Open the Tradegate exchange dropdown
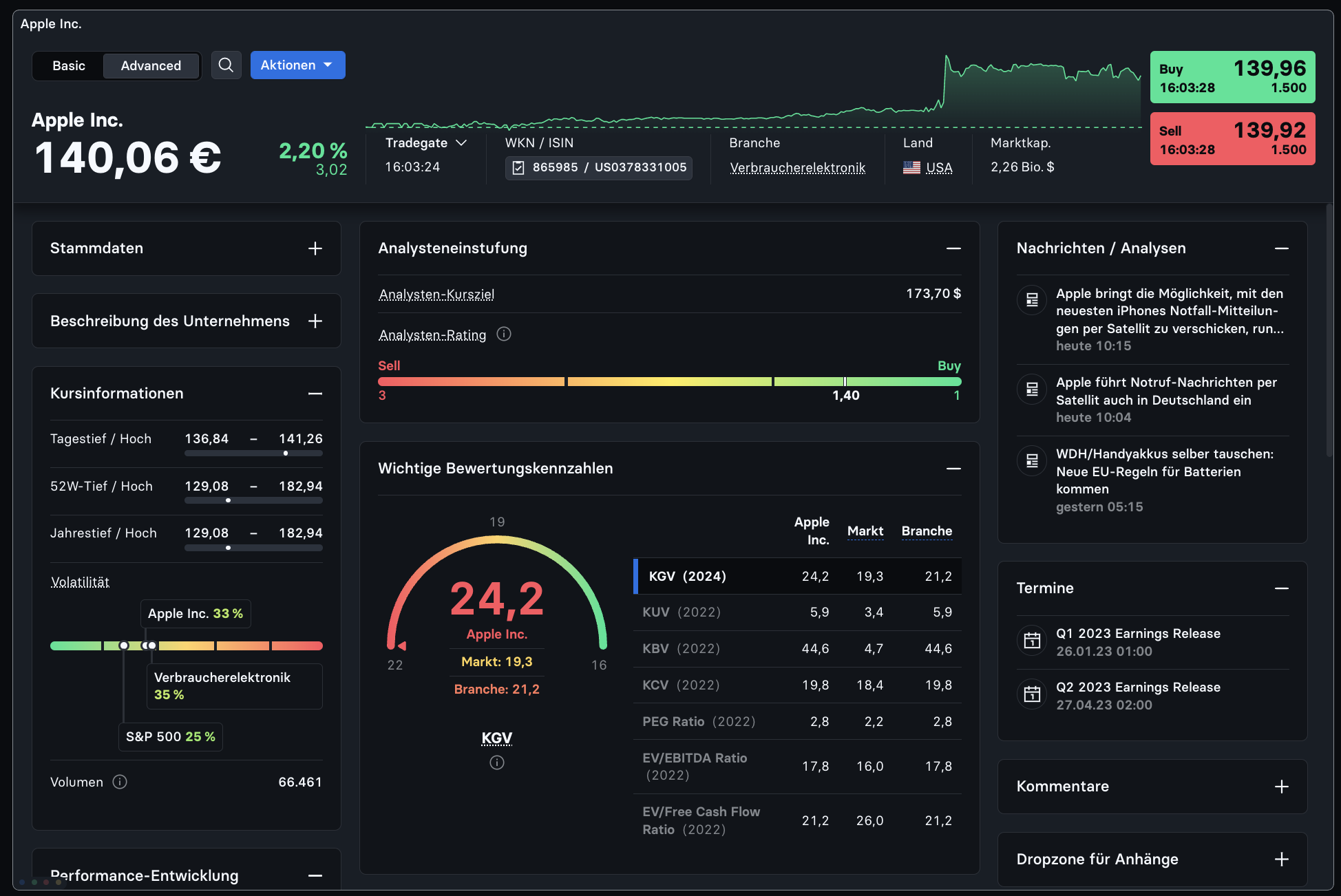Screen dimensions: 1341x896 (x=426, y=142)
